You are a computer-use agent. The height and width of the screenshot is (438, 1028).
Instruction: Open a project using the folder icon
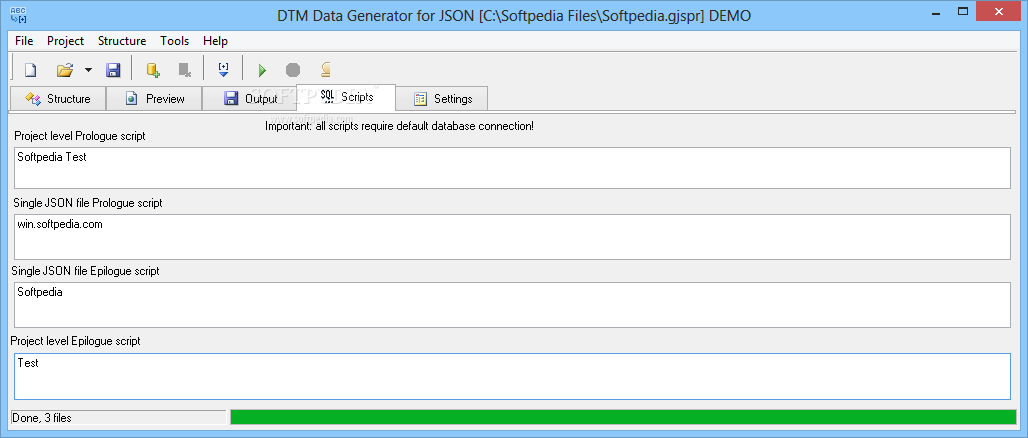click(x=64, y=70)
